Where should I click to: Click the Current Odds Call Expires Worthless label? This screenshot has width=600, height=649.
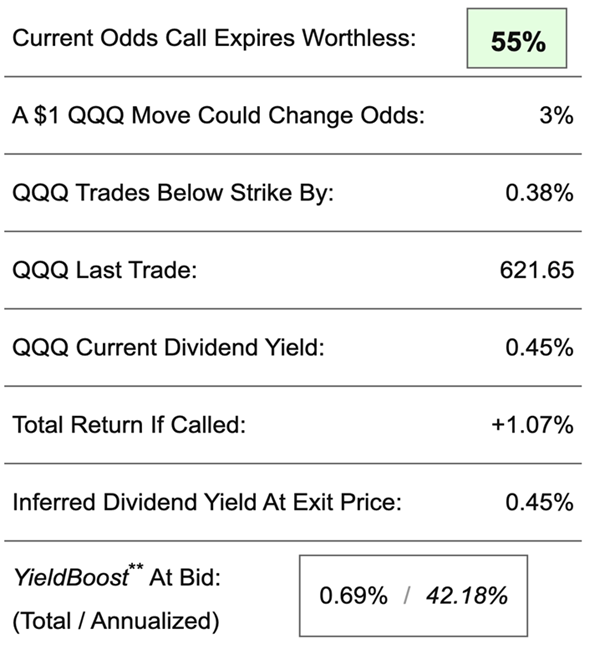tap(214, 39)
